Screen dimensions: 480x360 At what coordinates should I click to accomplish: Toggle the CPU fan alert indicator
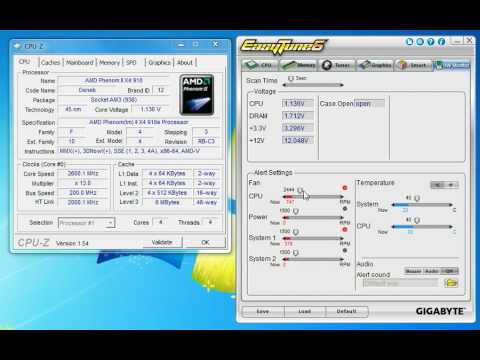[x=345, y=188]
